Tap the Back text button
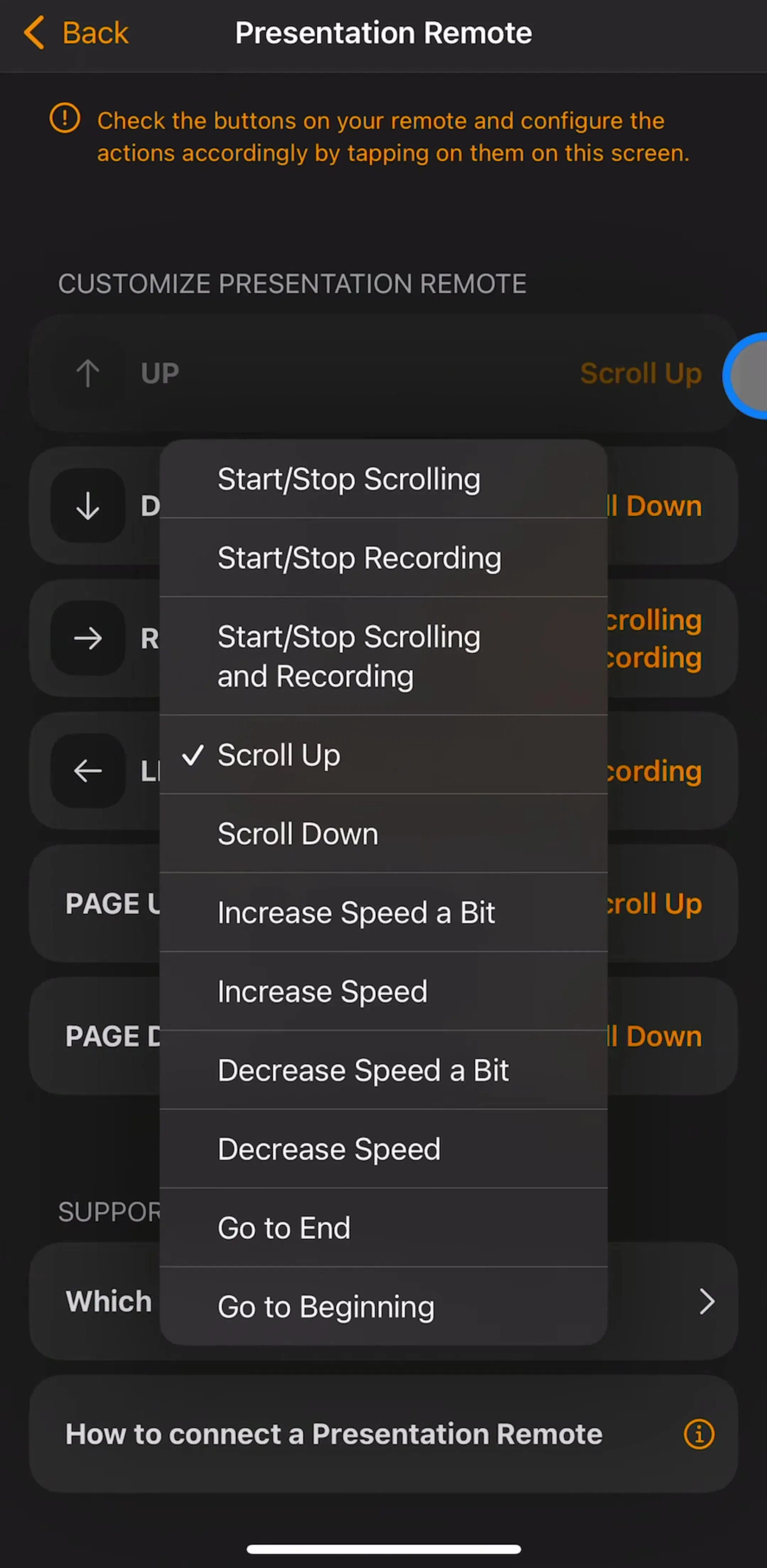The height and width of the screenshot is (1568, 767). (96, 33)
